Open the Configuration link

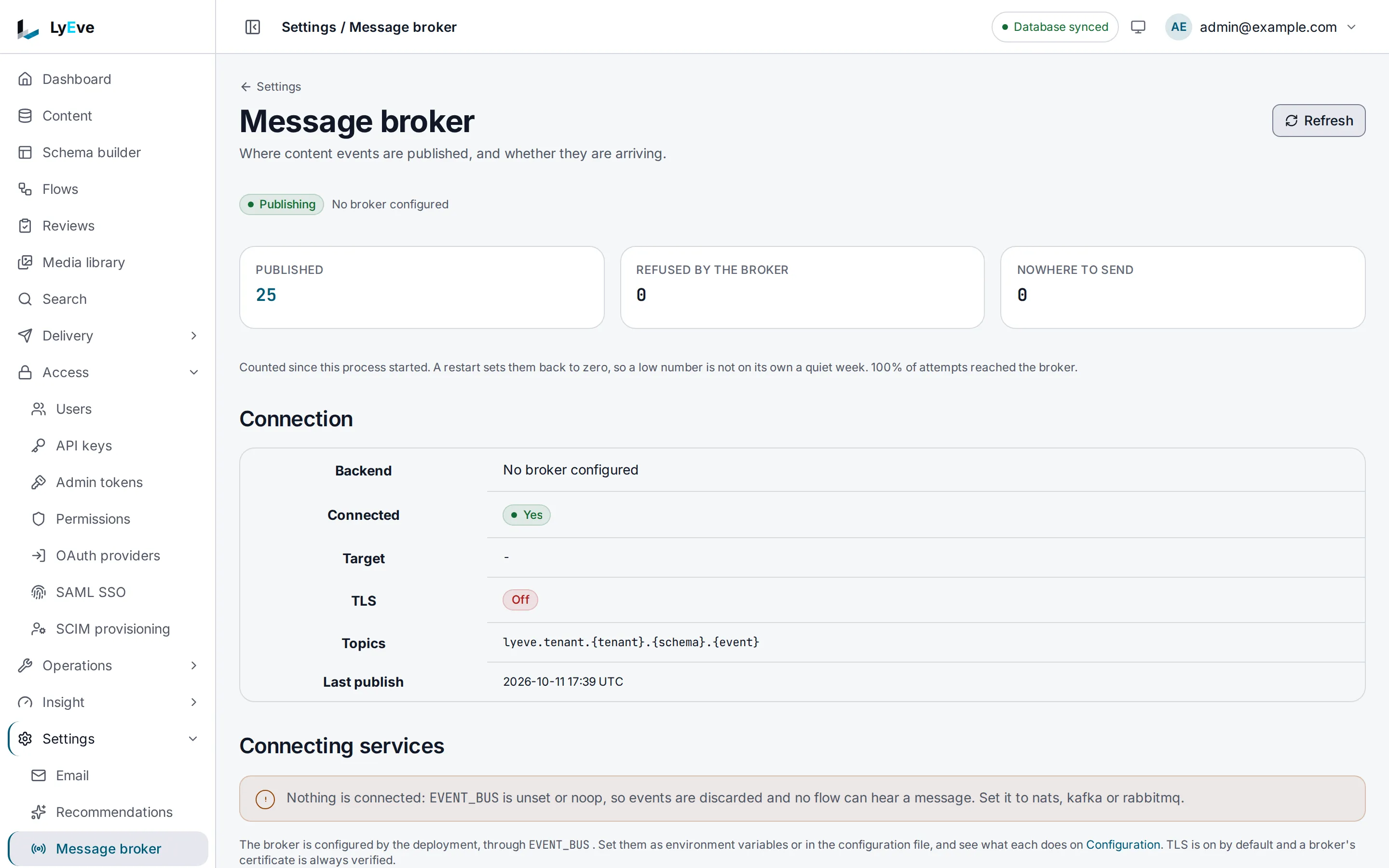coord(1123,844)
